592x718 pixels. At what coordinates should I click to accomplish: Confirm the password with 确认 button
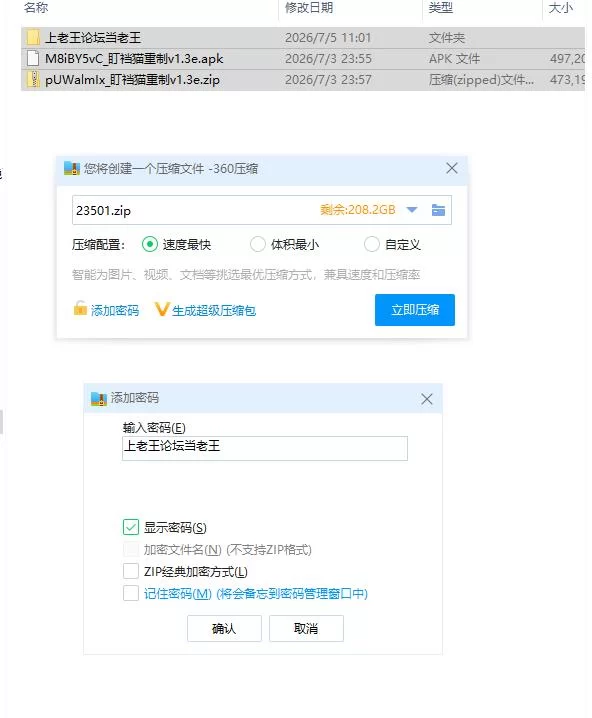[224, 628]
